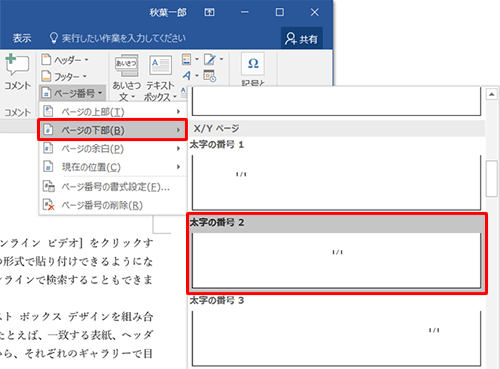500x369 pixels.
Task: Select Page Margins ページの余白(P) menu item
Action: coord(113,148)
